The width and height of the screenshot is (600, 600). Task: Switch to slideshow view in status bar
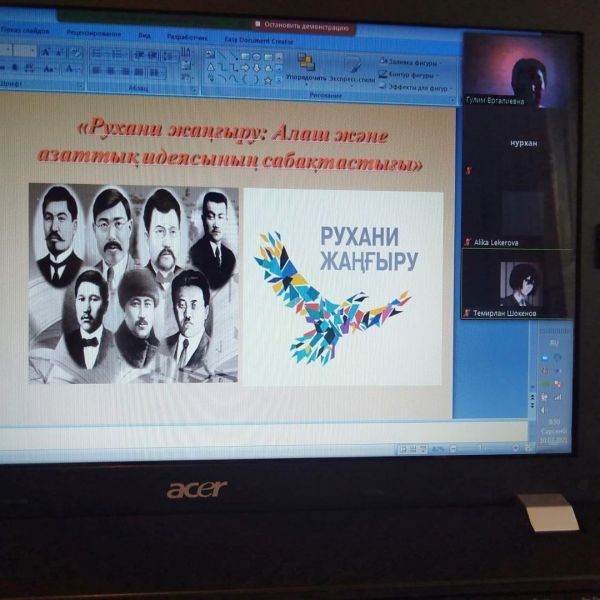click(x=423, y=449)
